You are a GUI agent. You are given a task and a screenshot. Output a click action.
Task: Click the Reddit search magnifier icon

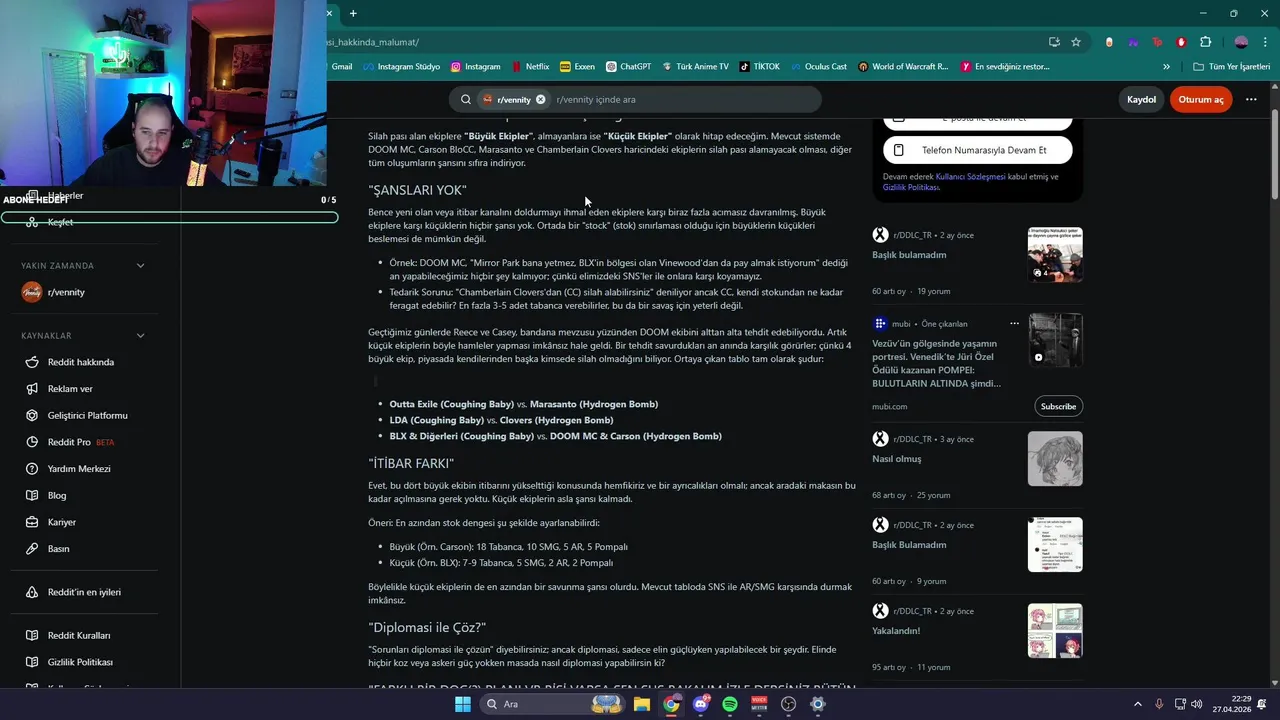pyautogui.click(x=466, y=99)
